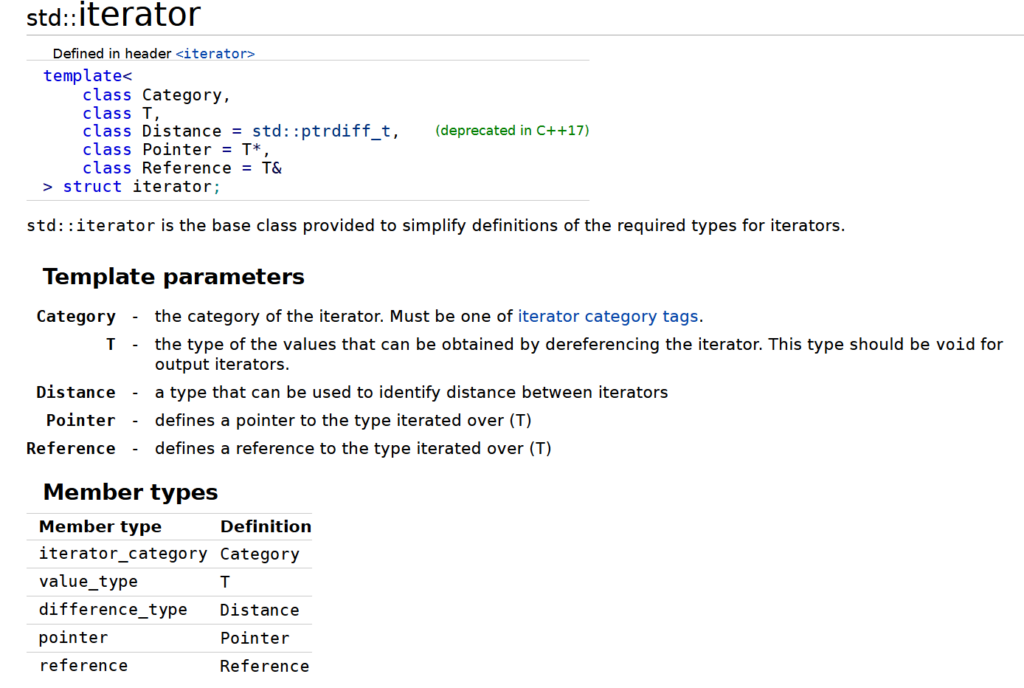Click the lowercase pointer member type cell
Viewport: 1024px width, 688px height.
(73, 638)
